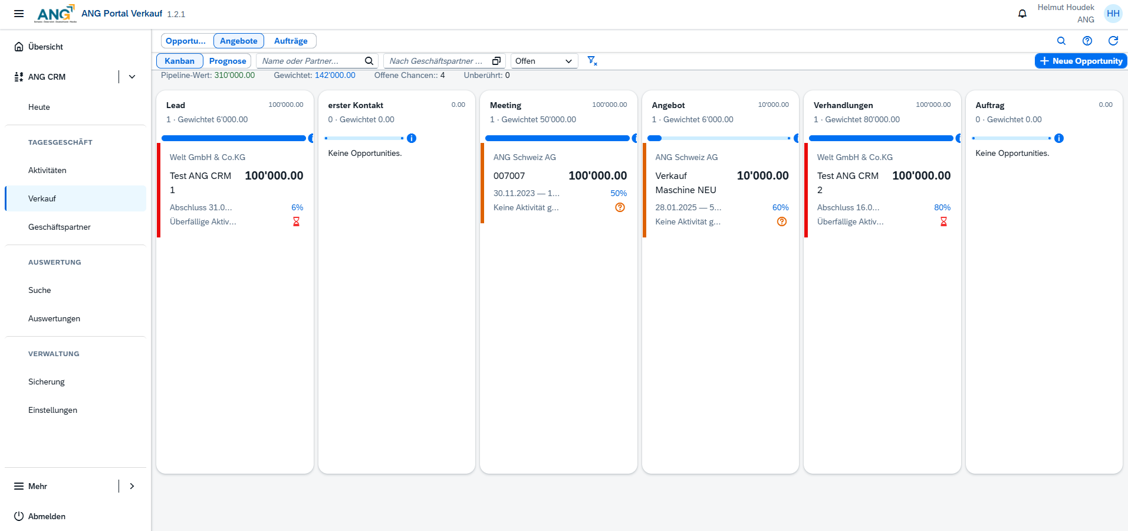This screenshot has width=1128, height=531.
Task: Click Abmelden to log out
Action: (75, 516)
